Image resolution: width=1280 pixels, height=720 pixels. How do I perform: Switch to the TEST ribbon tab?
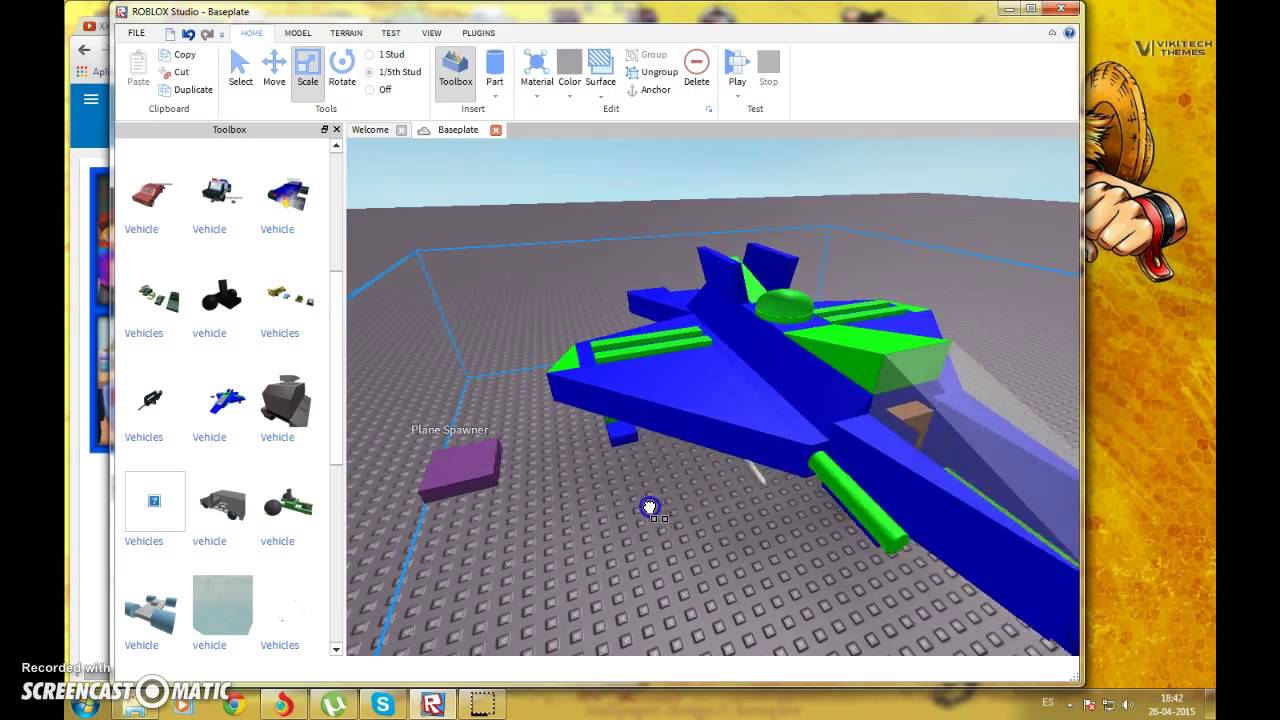click(x=391, y=33)
